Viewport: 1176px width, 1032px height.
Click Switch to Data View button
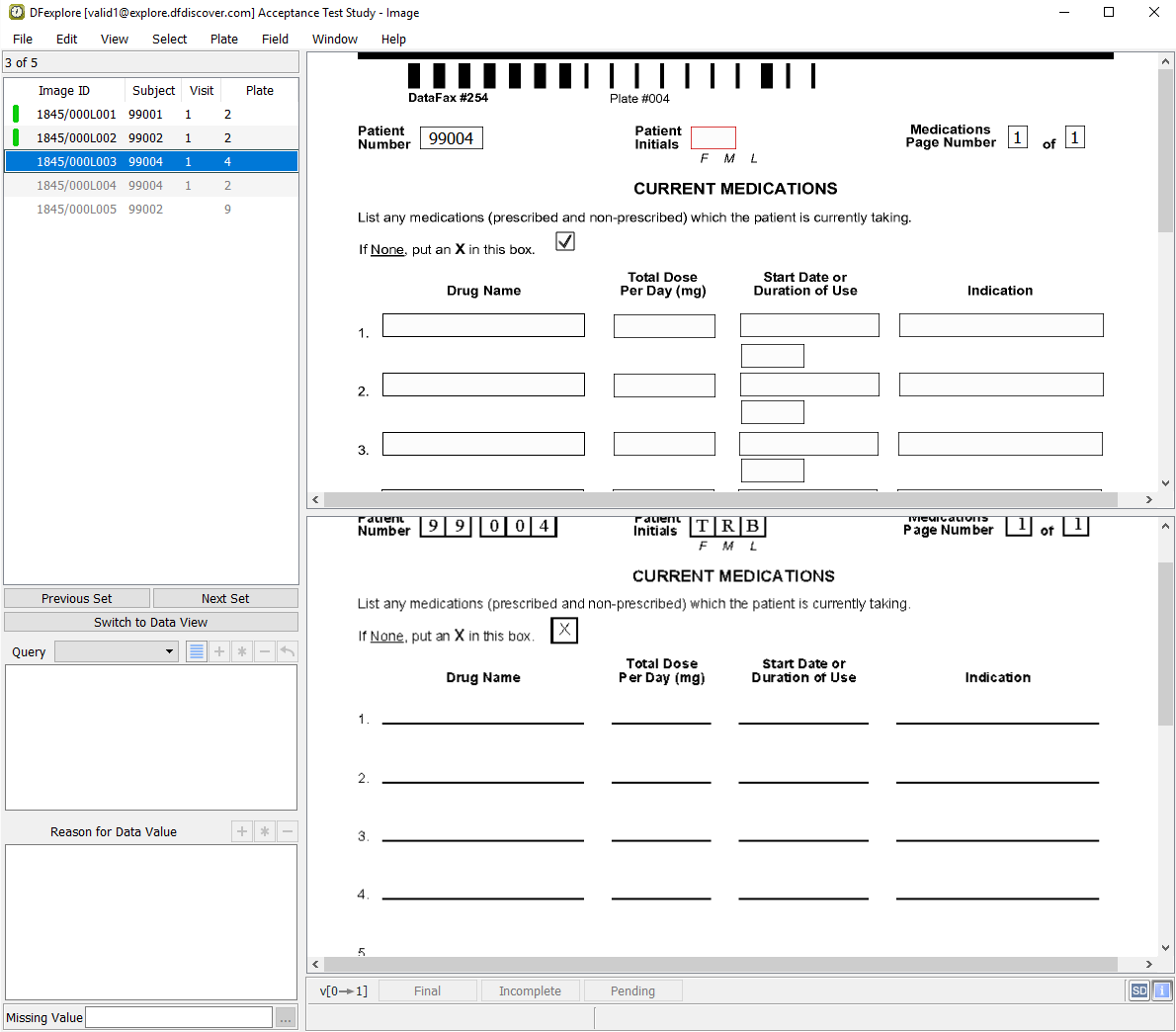pos(151,622)
